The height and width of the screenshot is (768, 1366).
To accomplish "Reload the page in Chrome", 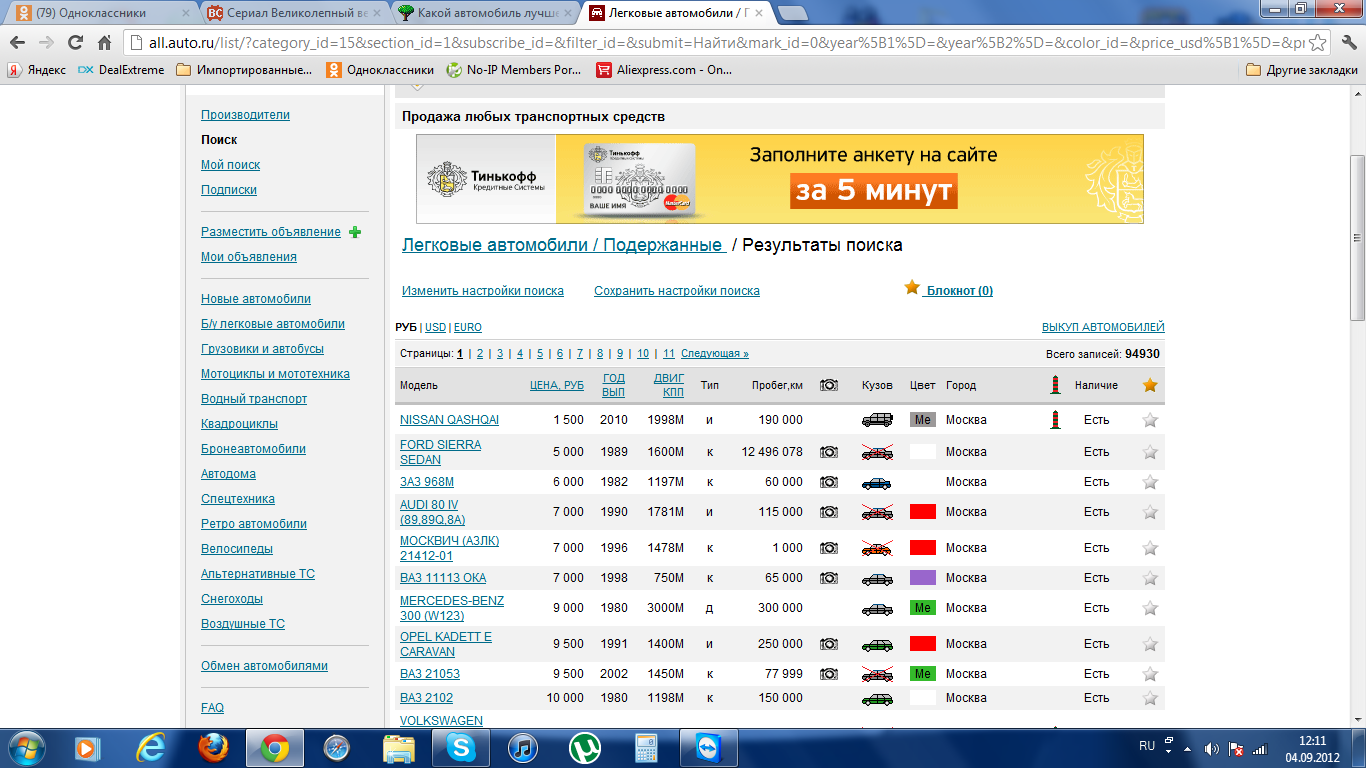I will pos(75,42).
